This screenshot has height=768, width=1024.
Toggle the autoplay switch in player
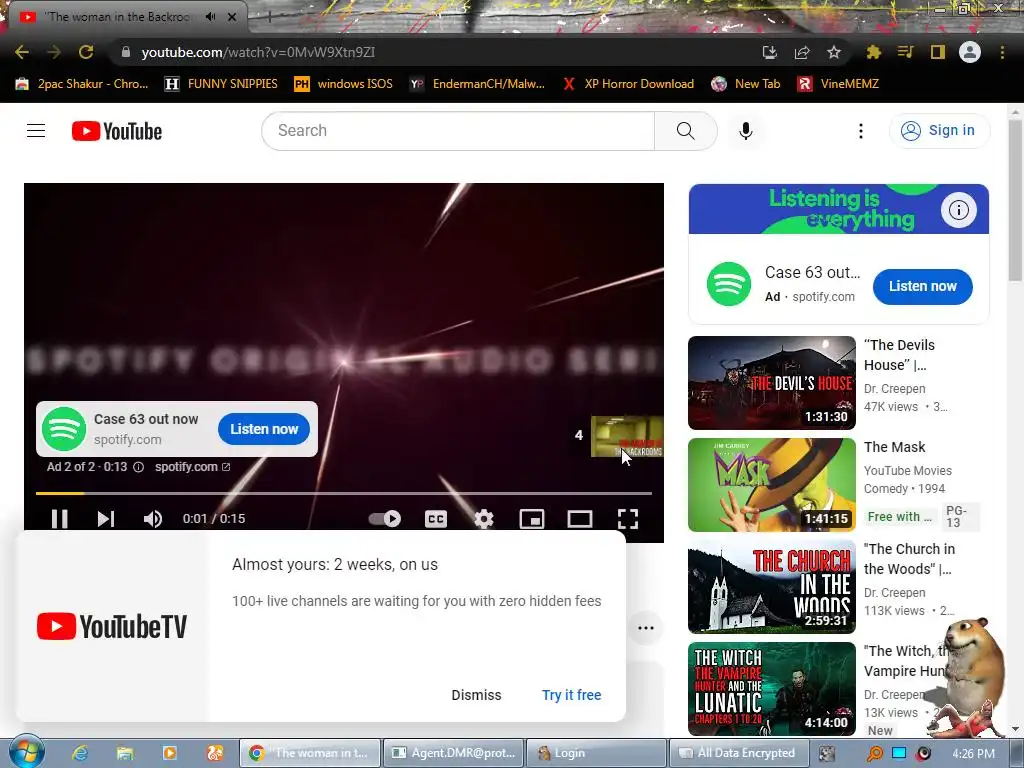coord(385,519)
